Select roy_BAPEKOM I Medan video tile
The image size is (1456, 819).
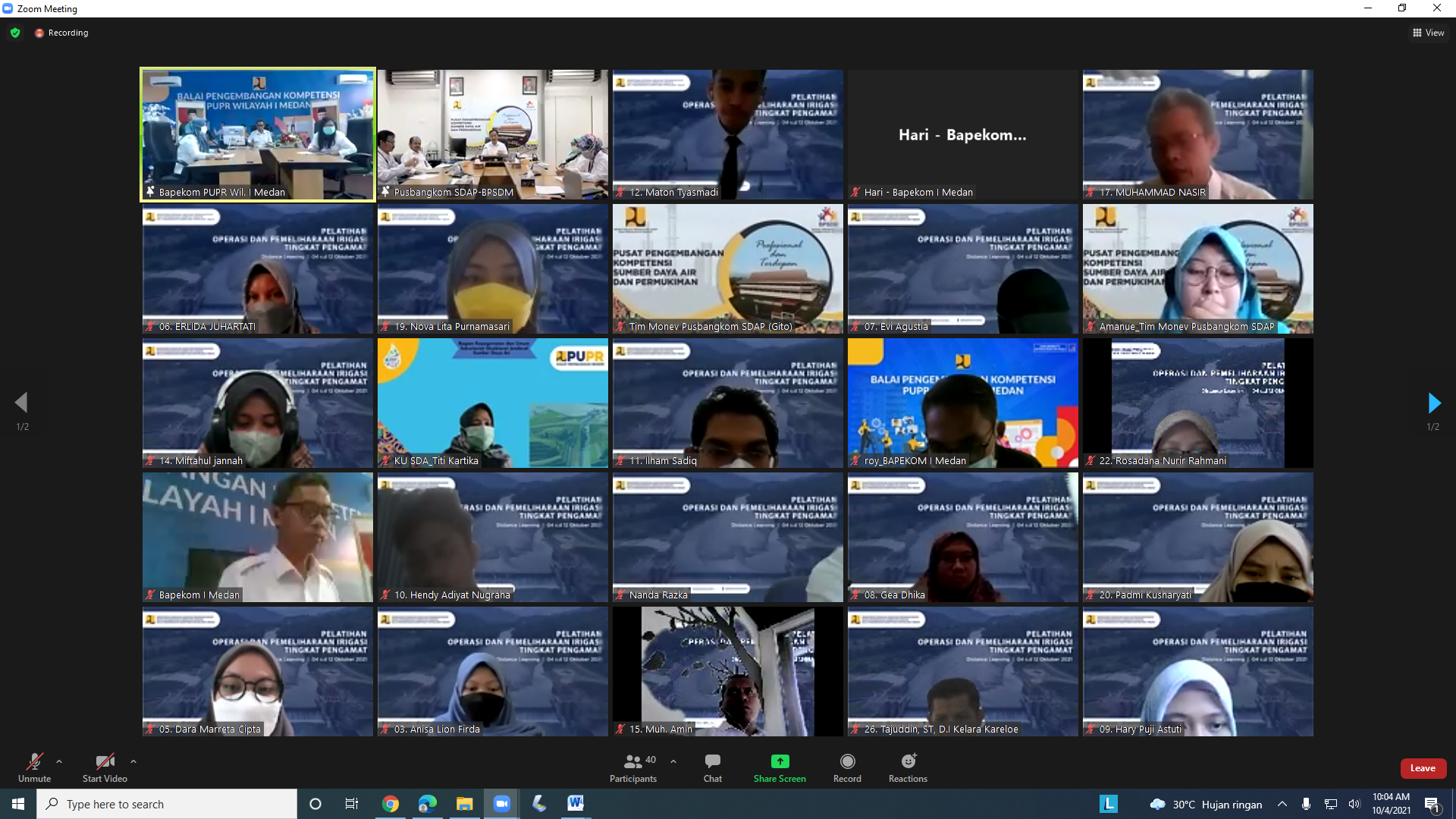(963, 403)
